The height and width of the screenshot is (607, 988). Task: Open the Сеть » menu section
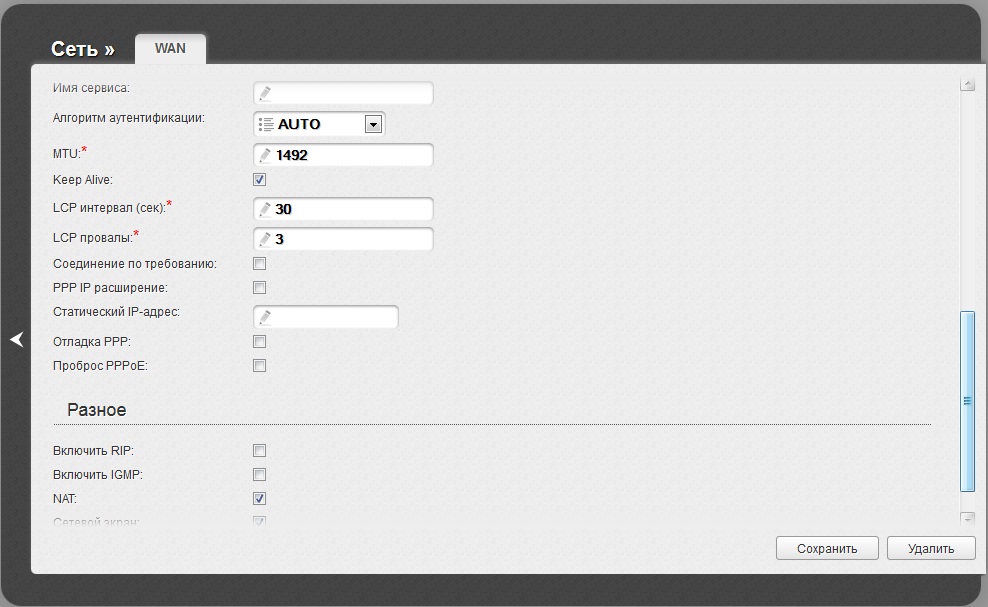click(83, 49)
